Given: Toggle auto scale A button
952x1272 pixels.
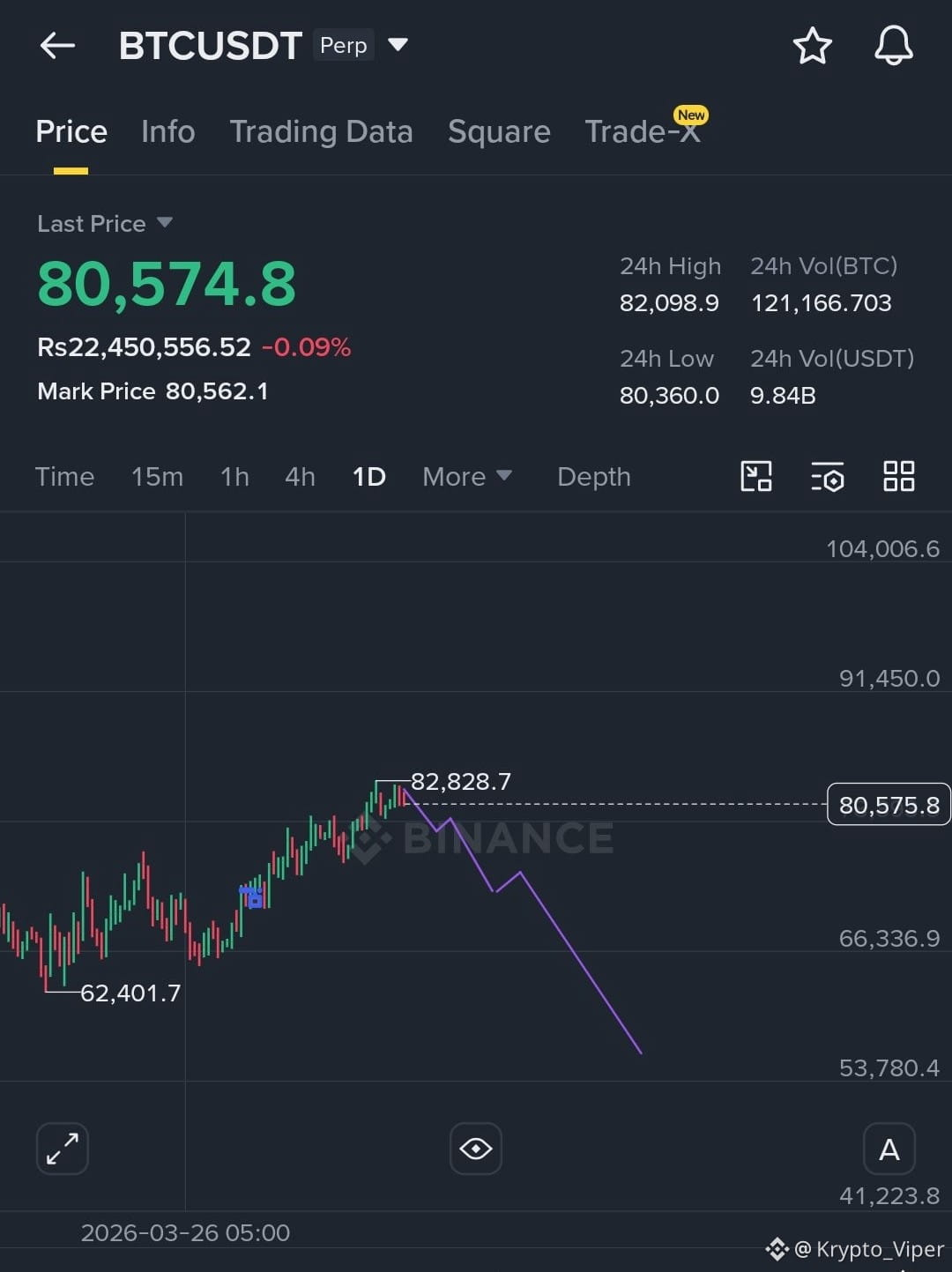Looking at the screenshot, I should [x=889, y=1149].
